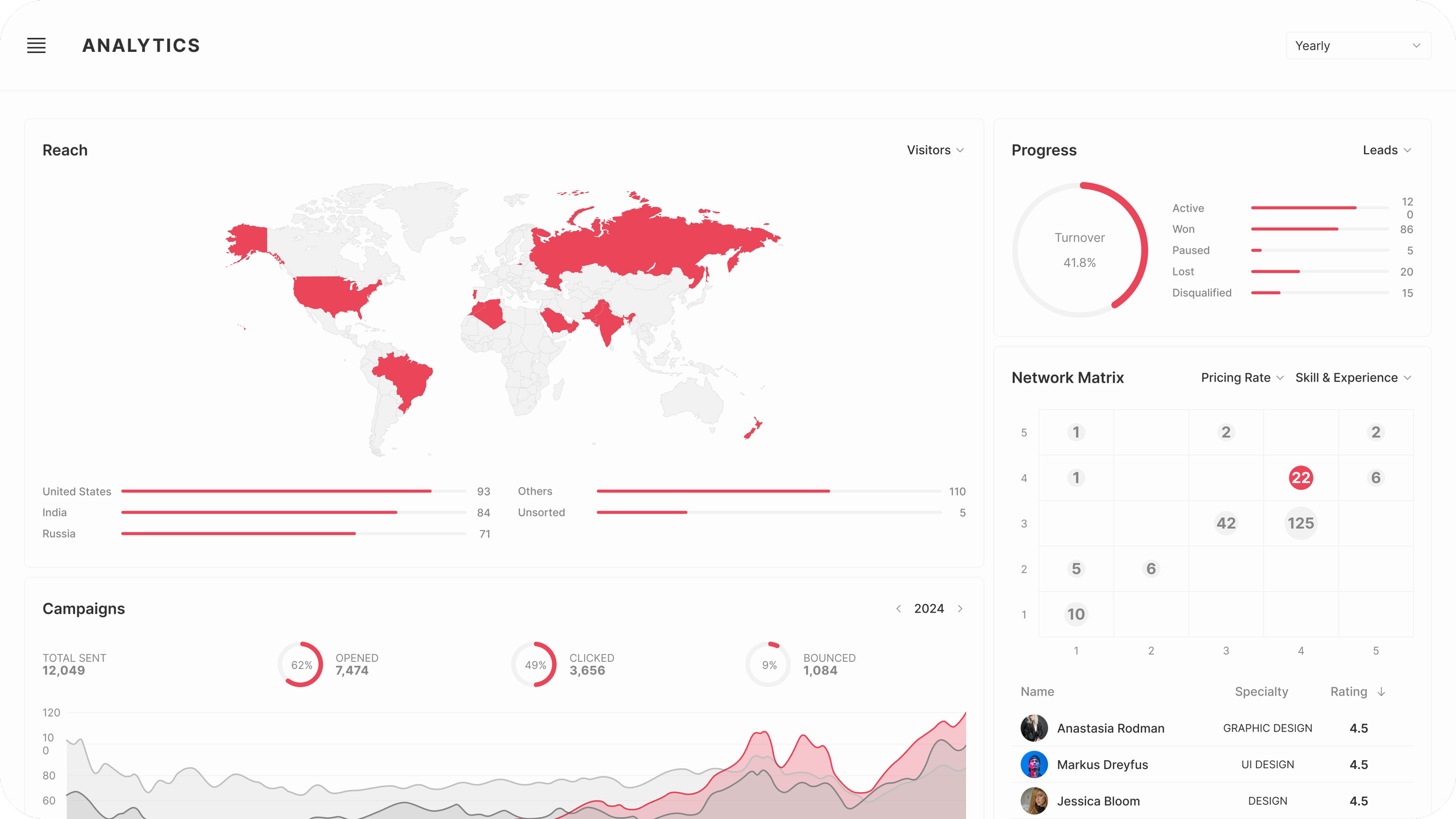Expand the Leads dropdown in Progress
This screenshot has height=819, width=1456.
click(1386, 150)
